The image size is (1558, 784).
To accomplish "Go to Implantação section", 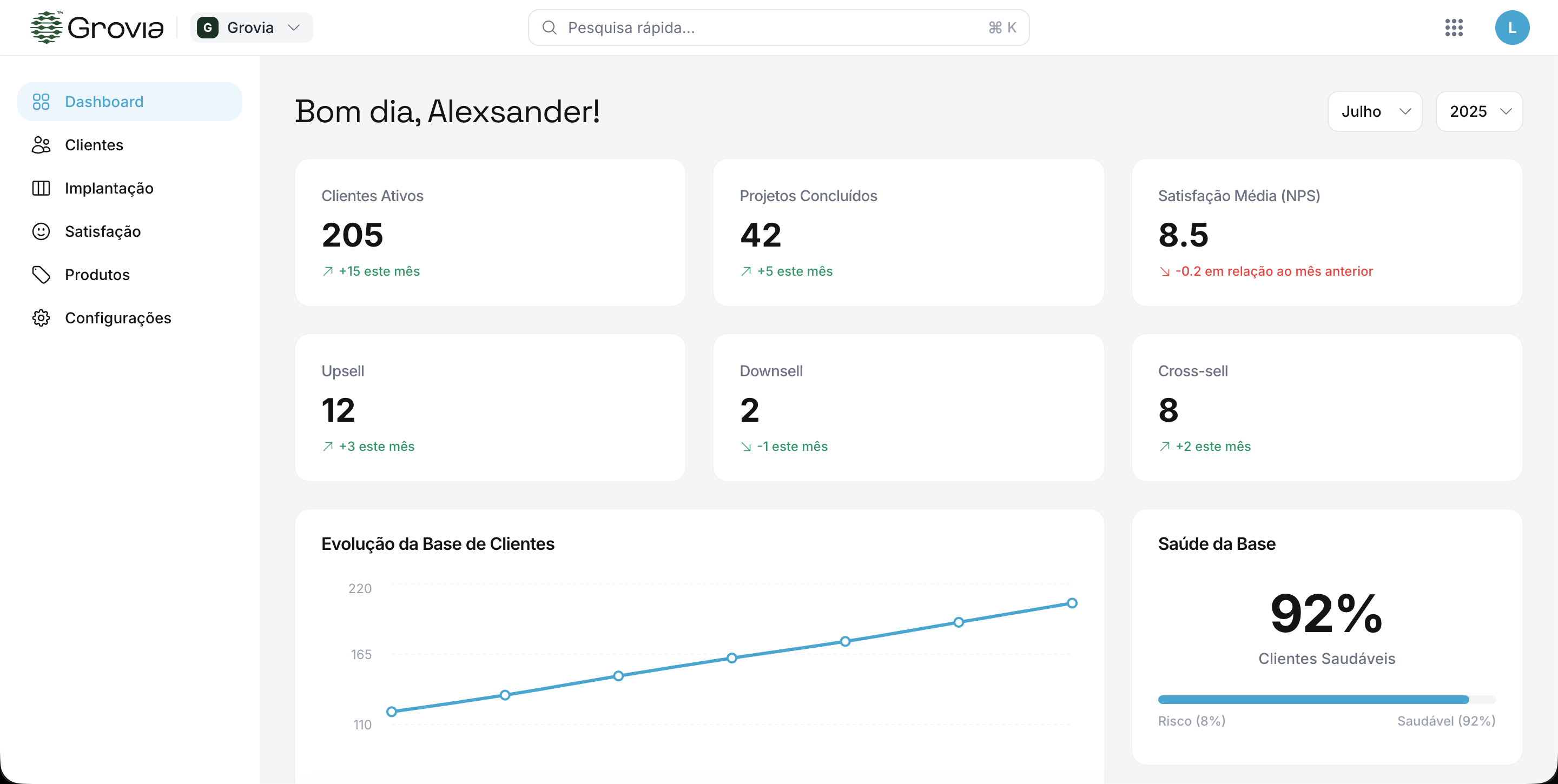I will (130, 188).
